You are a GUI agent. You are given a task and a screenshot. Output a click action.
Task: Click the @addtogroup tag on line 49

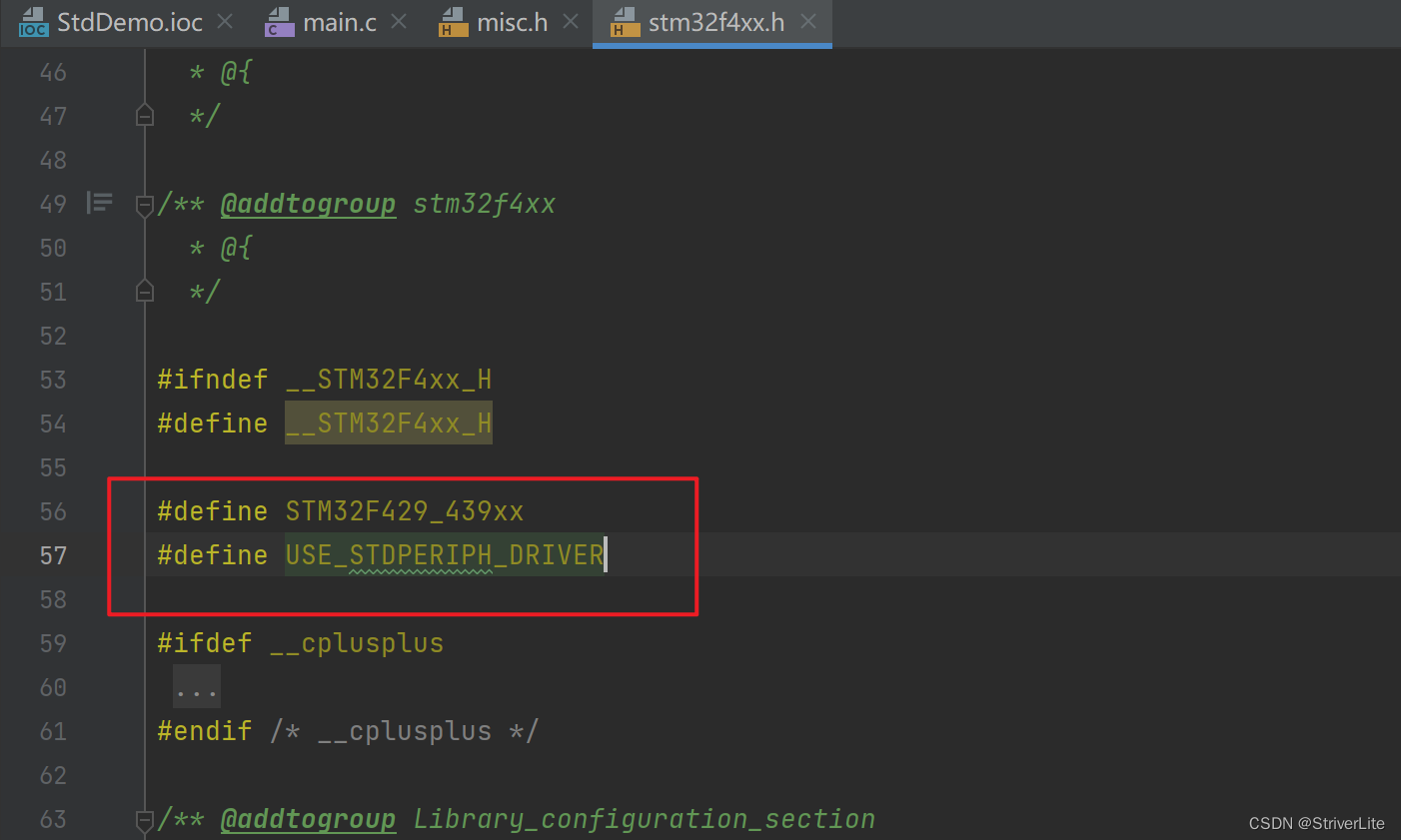click(x=308, y=204)
